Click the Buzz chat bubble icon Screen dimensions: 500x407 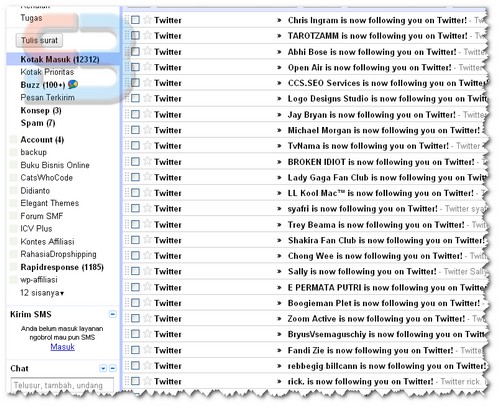click(73, 84)
